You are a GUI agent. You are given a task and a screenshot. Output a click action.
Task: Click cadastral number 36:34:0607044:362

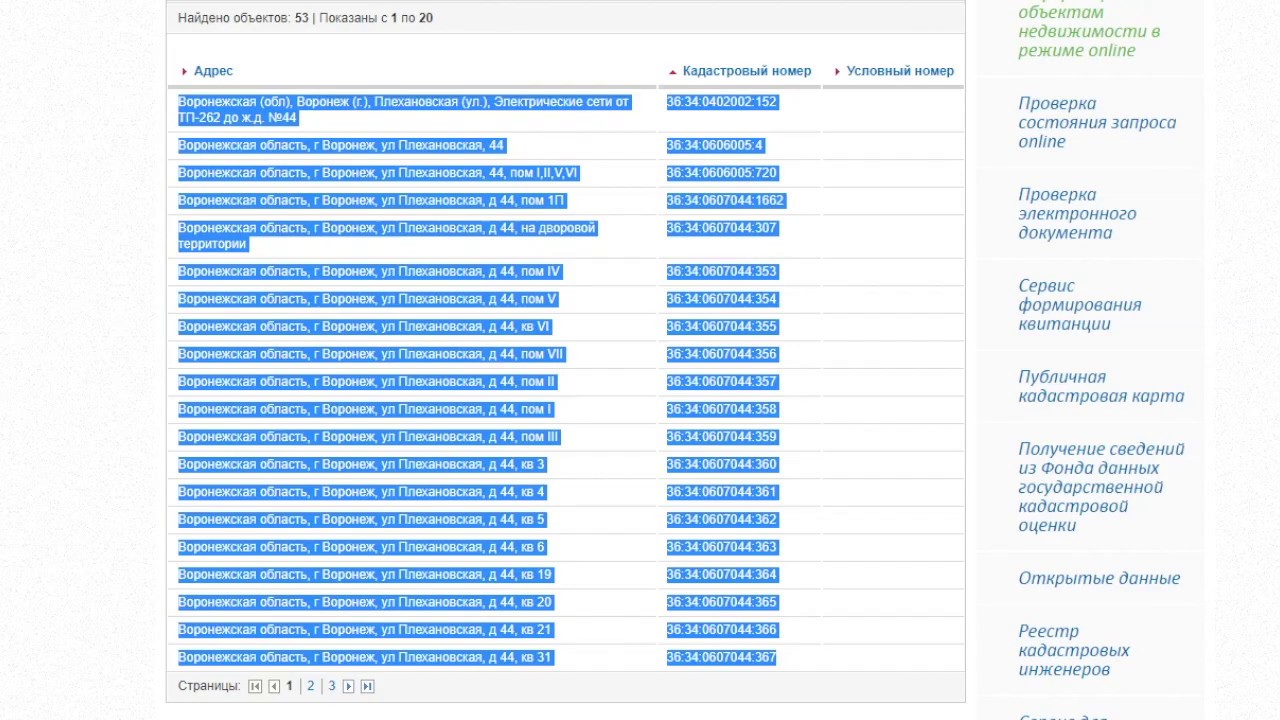[721, 520]
